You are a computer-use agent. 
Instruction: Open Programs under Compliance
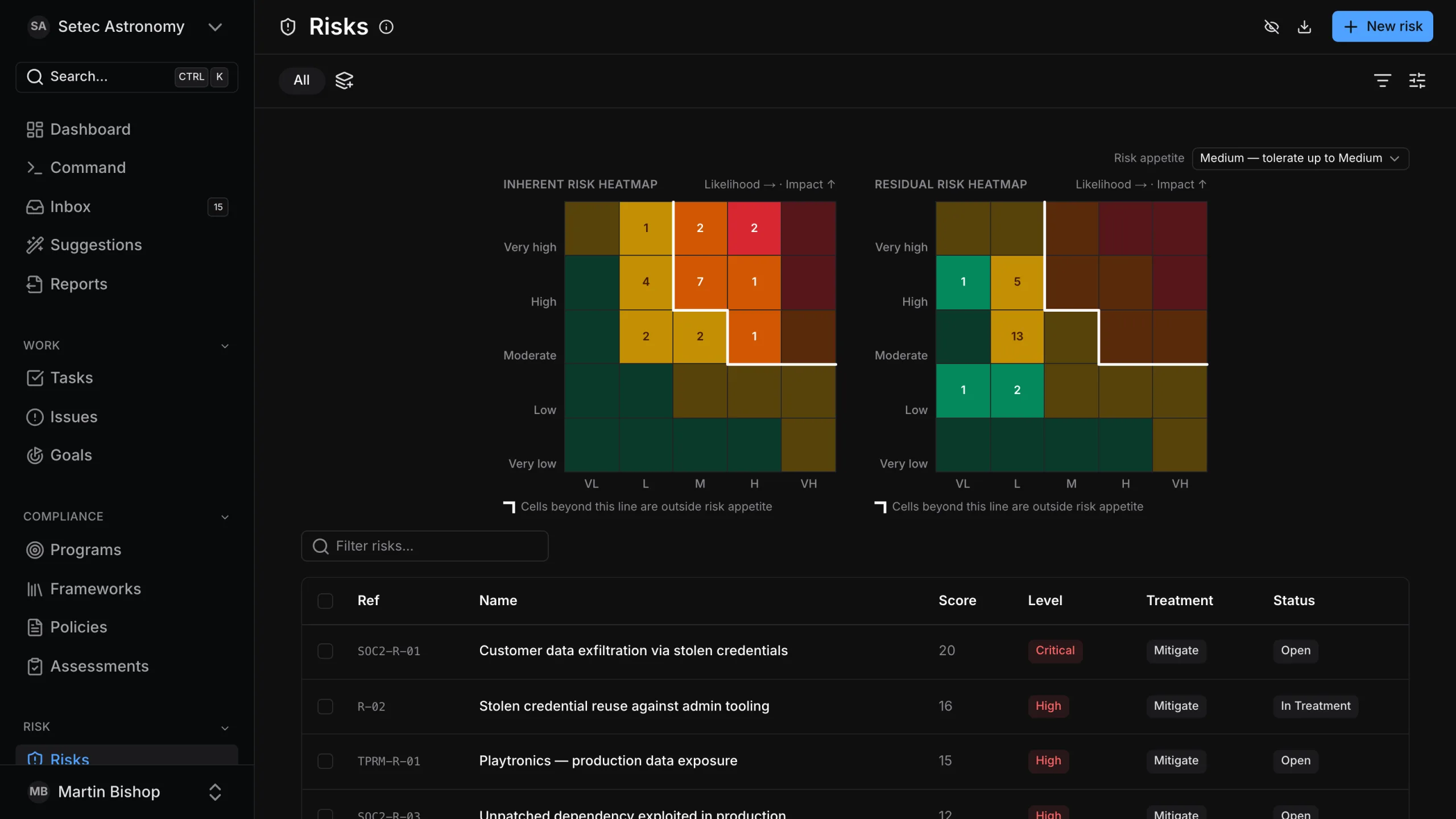point(126,549)
